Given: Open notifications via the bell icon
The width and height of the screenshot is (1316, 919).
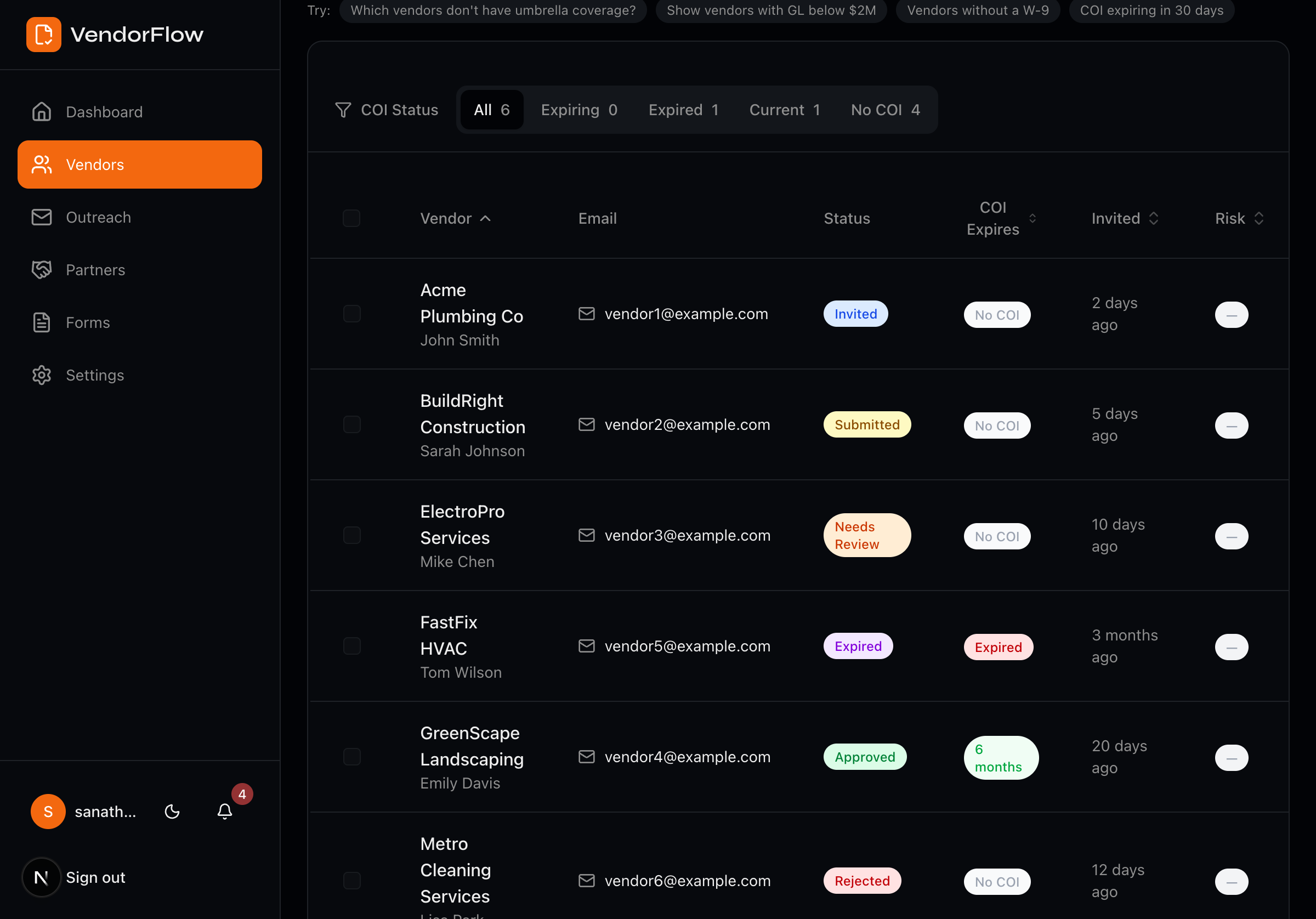Looking at the screenshot, I should point(224,812).
